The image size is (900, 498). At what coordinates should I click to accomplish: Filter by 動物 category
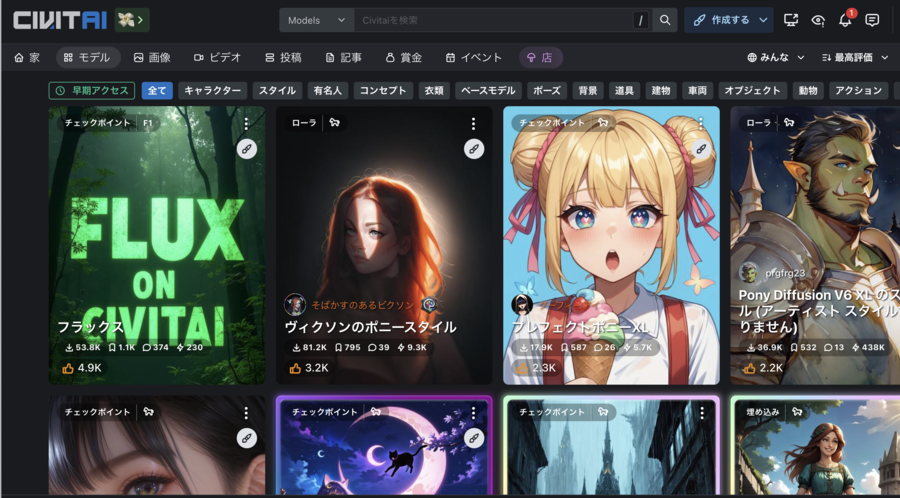pos(808,91)
